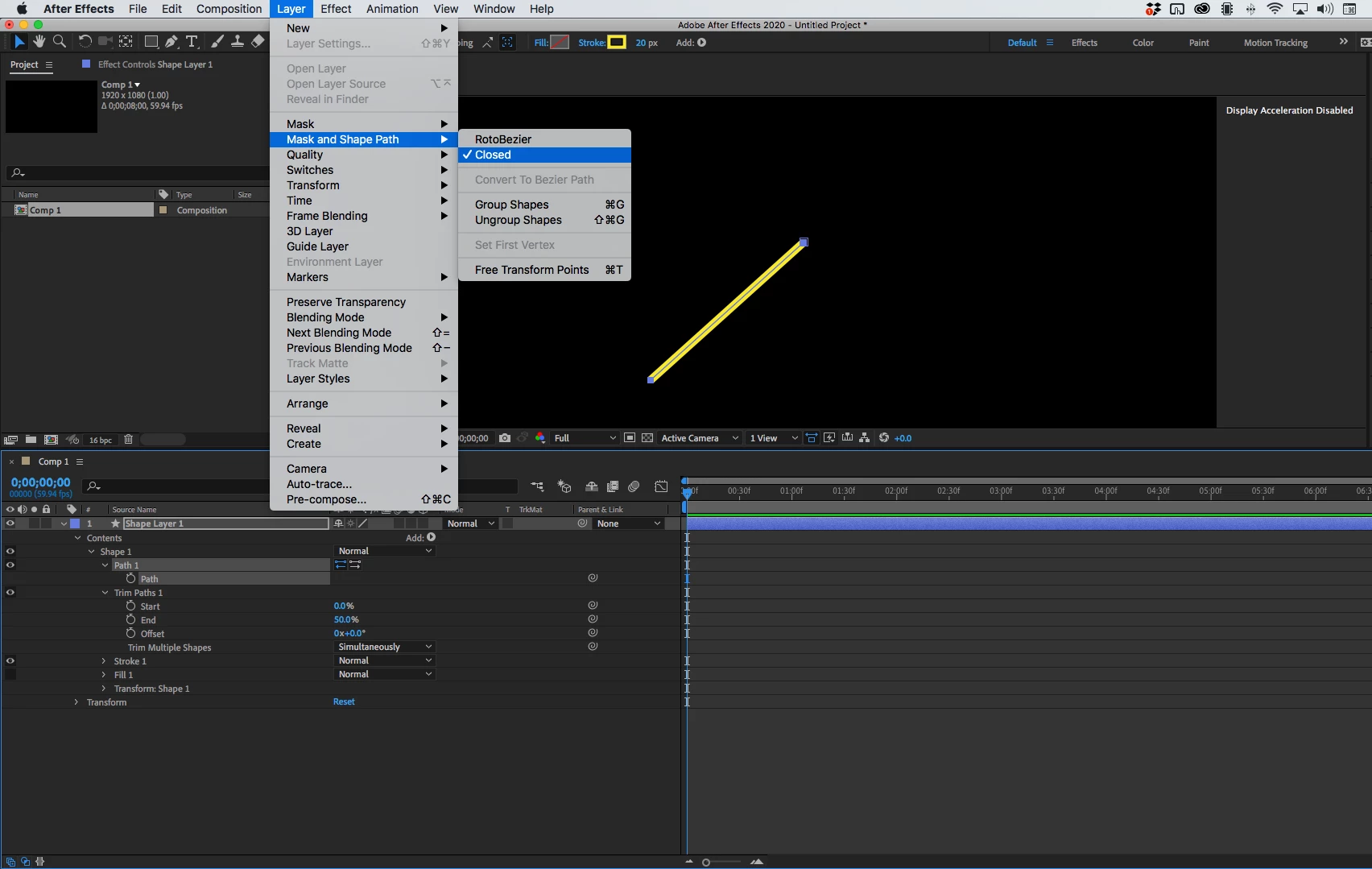The width and height of the screenshot is (1372, 869).
Task: Toggle visibility of Trim Paths 1
Action: coord(10,593)
